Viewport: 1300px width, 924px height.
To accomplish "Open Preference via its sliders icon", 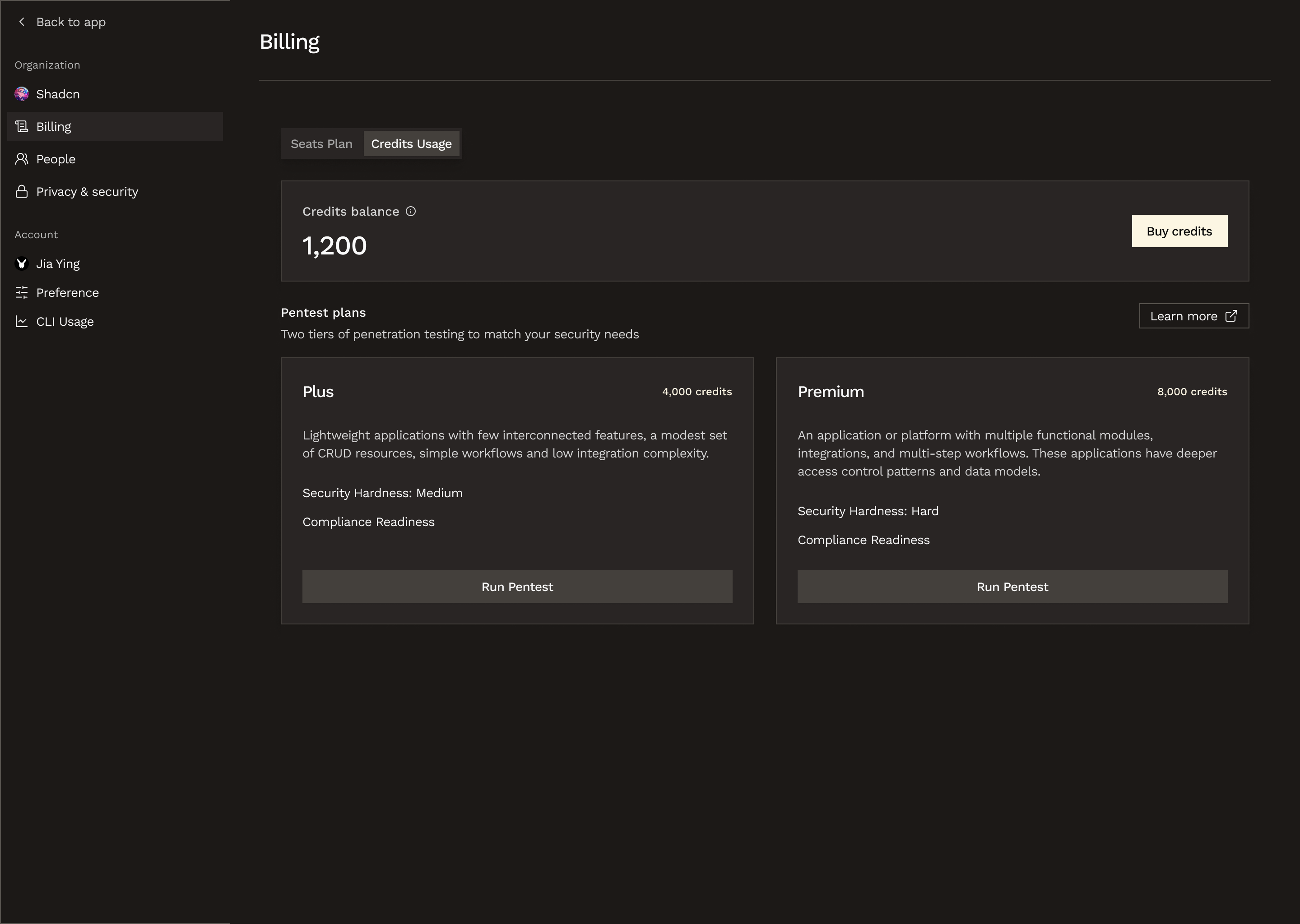I will pos(22,292).
